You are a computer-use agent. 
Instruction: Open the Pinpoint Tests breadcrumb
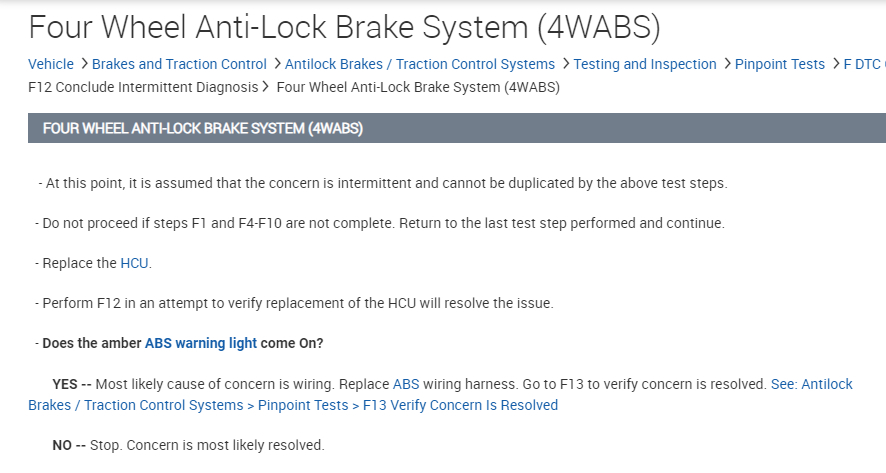tap(780, 64)
